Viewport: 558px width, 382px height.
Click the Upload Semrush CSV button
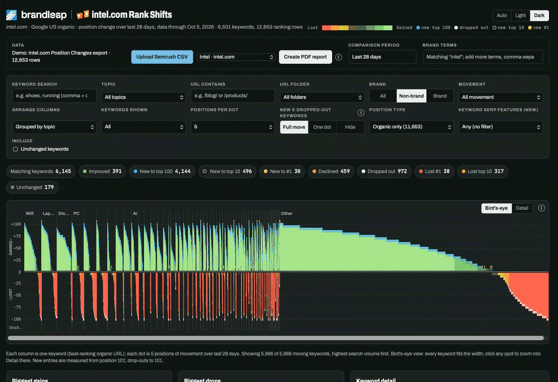pyautogui.click(x=162, y=57)
